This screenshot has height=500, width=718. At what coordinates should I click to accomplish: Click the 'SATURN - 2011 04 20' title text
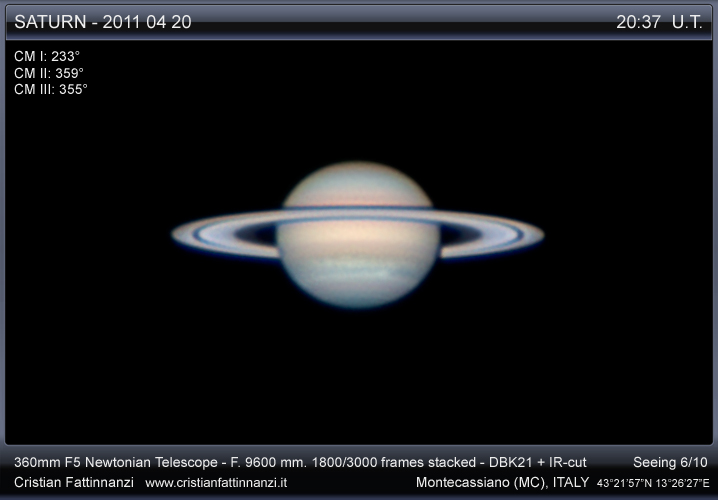tap(103, 22)
